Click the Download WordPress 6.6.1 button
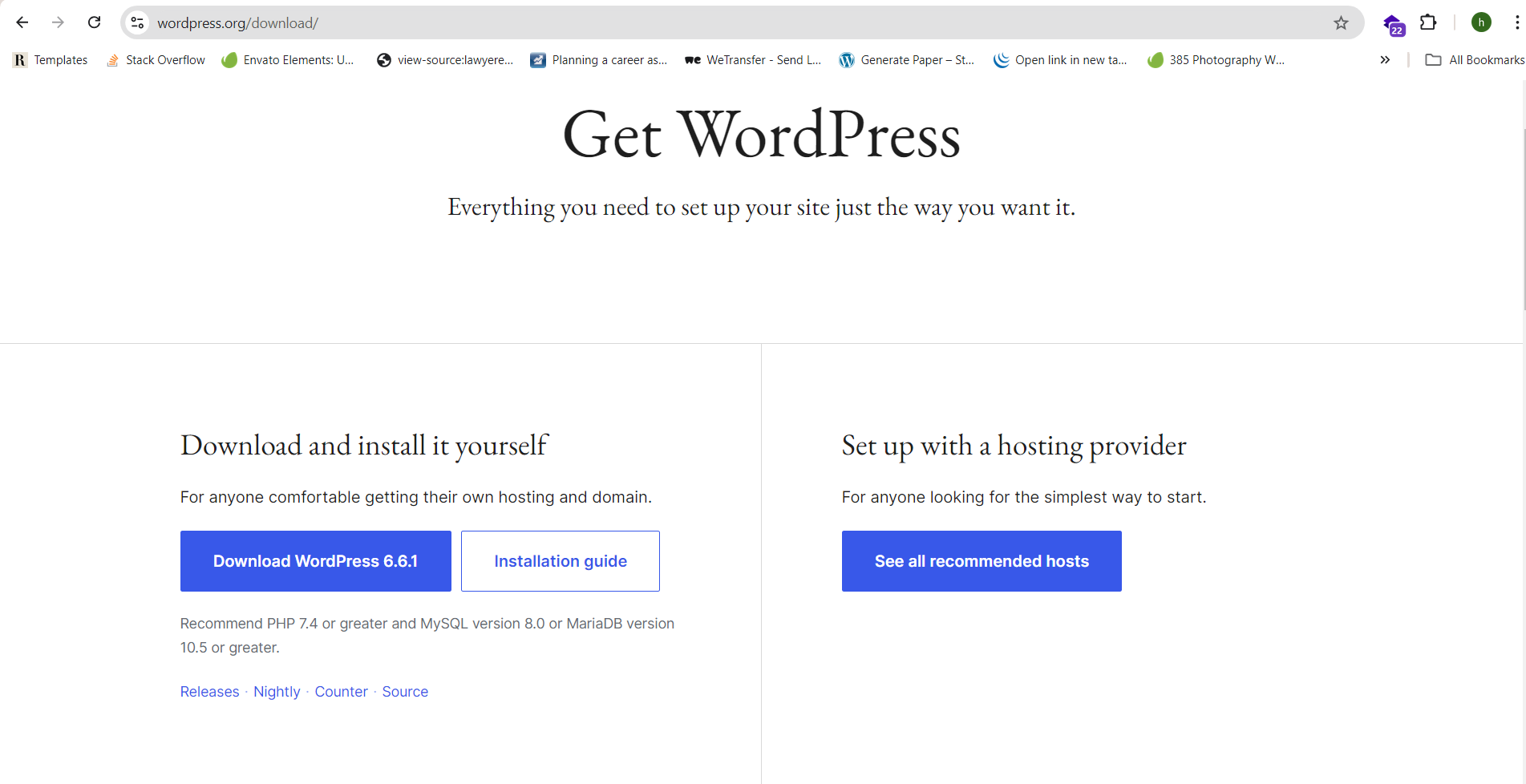The image size is (1526, 784). click(315, 560)
